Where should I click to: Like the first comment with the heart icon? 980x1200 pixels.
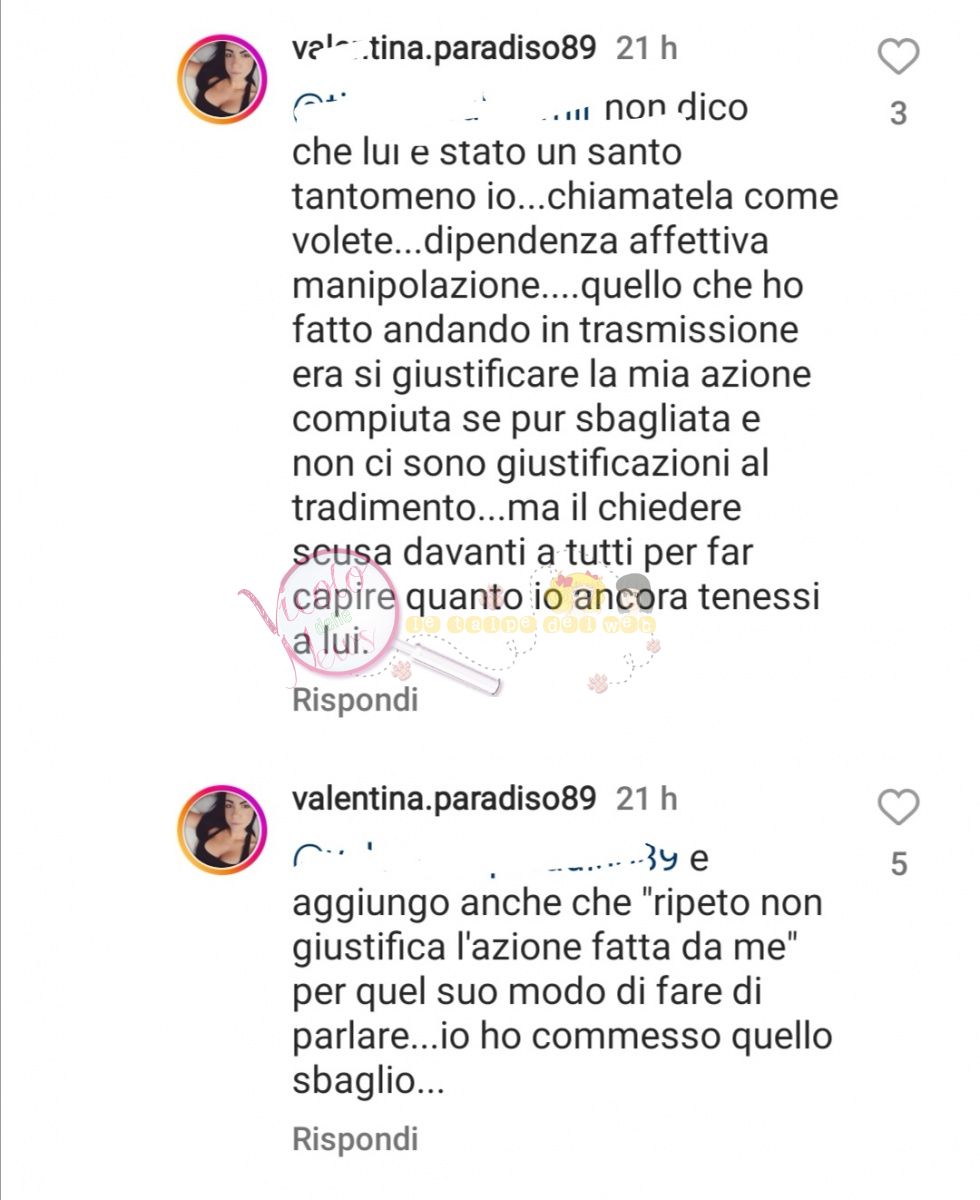(x=897, y=57)
